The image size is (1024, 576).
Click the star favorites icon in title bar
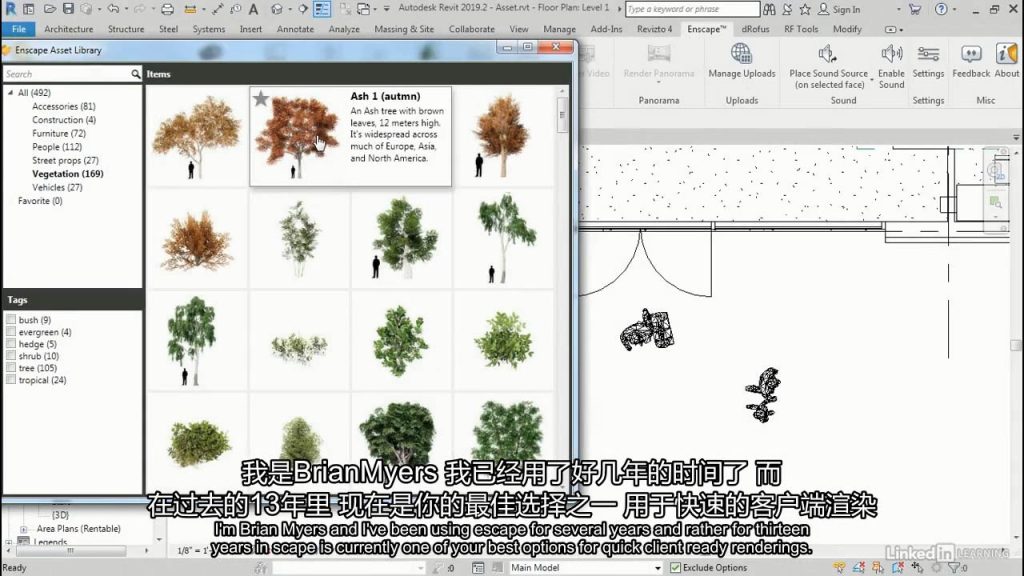click(x=805, y=9)
